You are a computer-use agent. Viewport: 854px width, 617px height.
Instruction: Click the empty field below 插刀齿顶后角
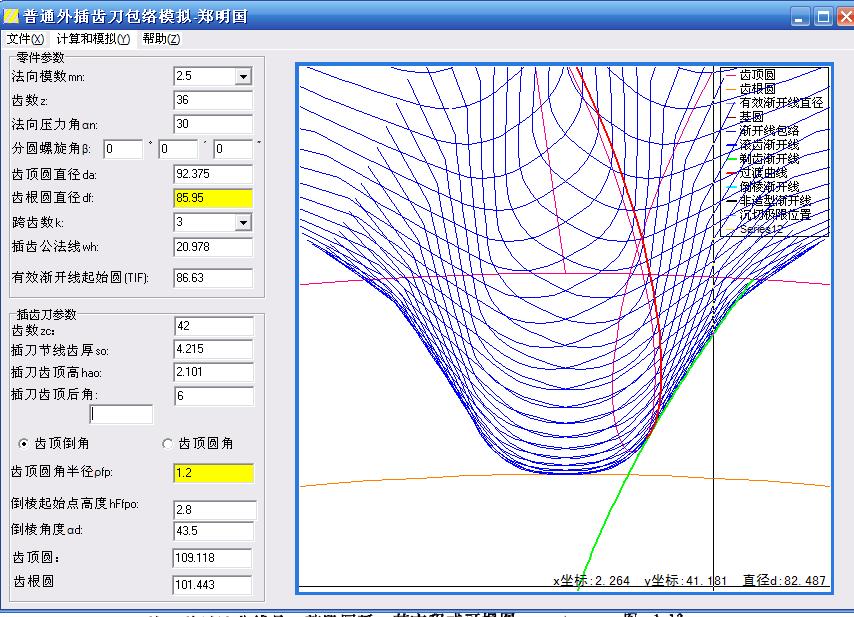click(x=121, y=414)
